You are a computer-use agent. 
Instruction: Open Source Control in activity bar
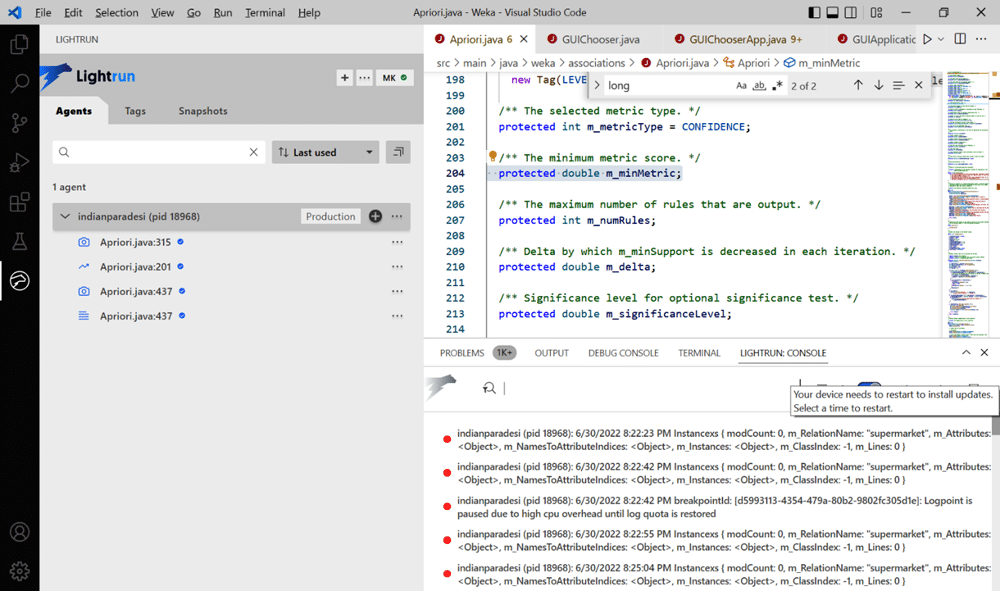19,123
